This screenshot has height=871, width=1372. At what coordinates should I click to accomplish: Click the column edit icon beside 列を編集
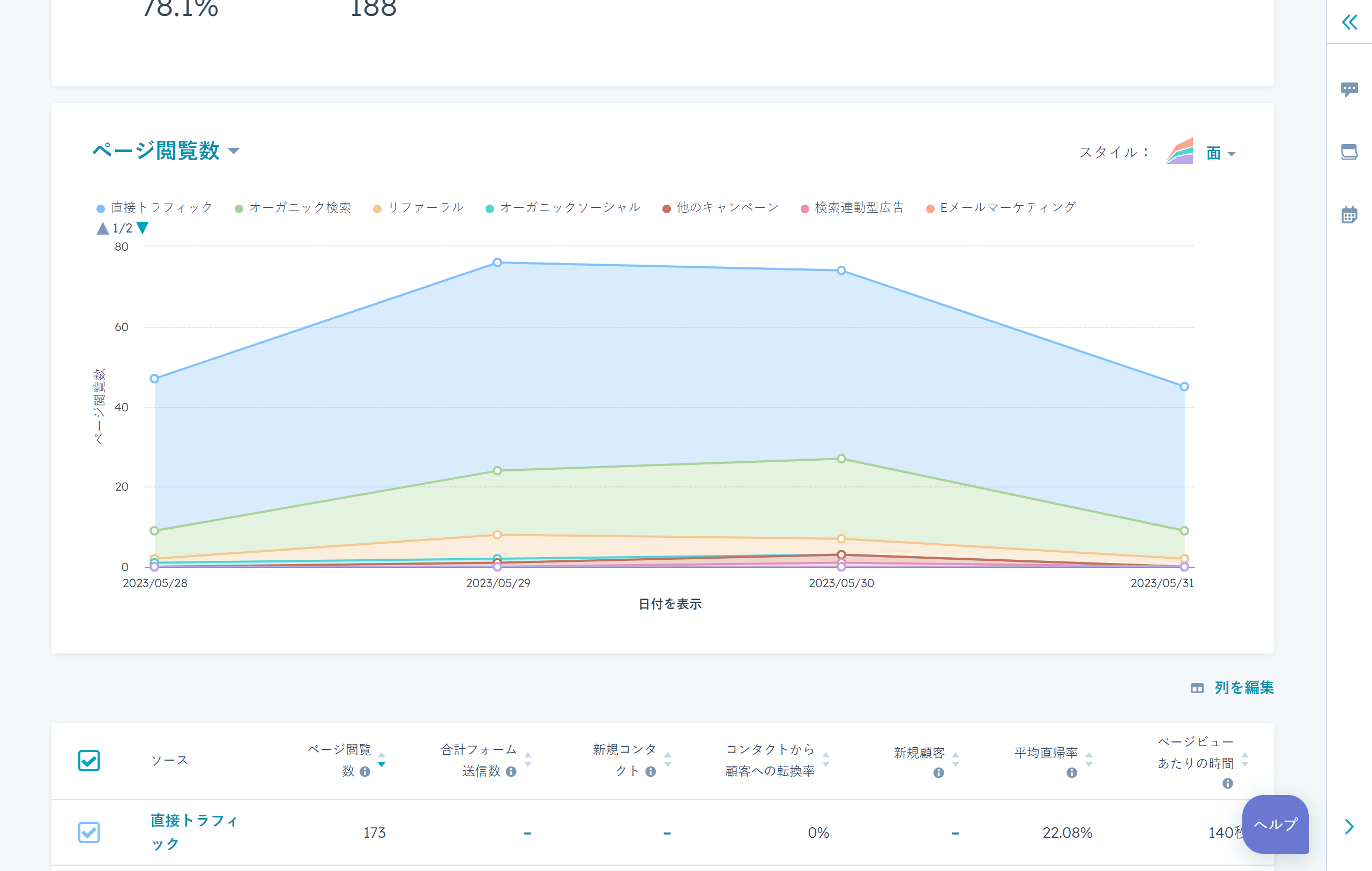[1197, 688]
